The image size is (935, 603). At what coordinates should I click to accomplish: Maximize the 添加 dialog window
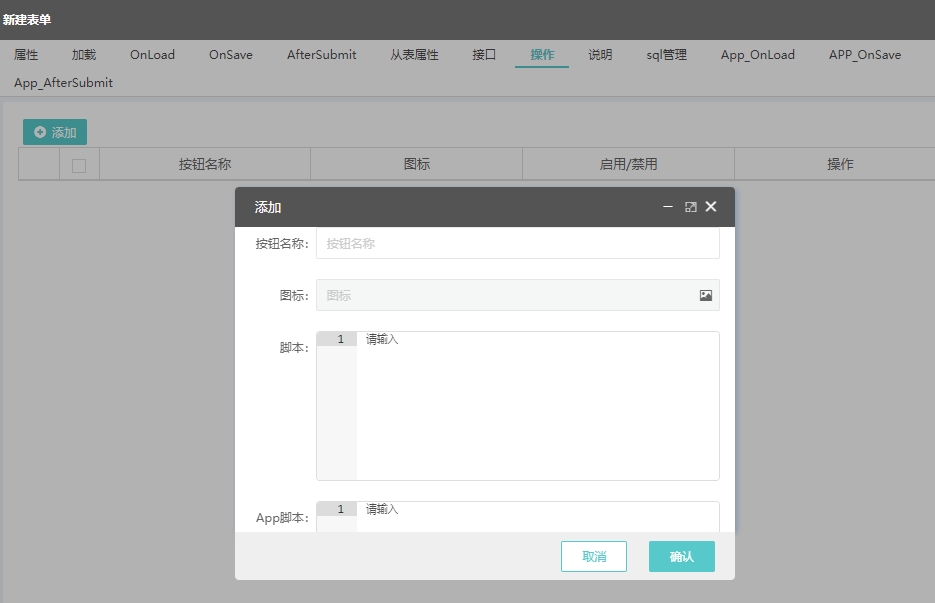pos(691,207)
